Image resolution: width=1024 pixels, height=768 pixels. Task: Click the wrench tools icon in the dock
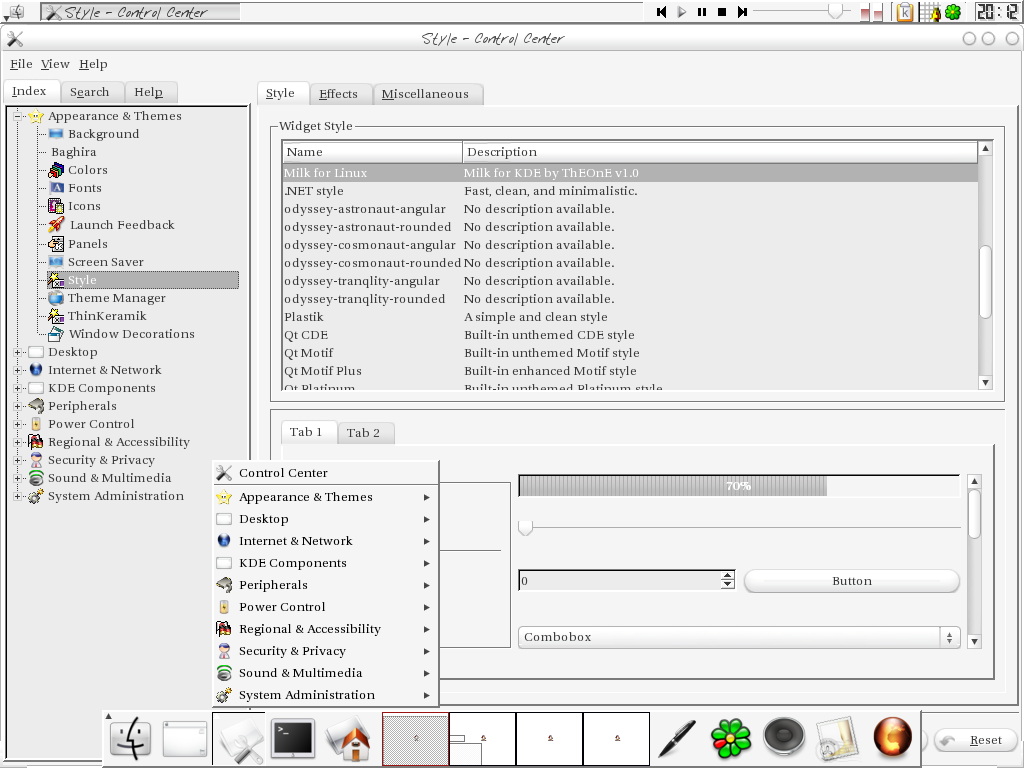(x=240, y=739)
